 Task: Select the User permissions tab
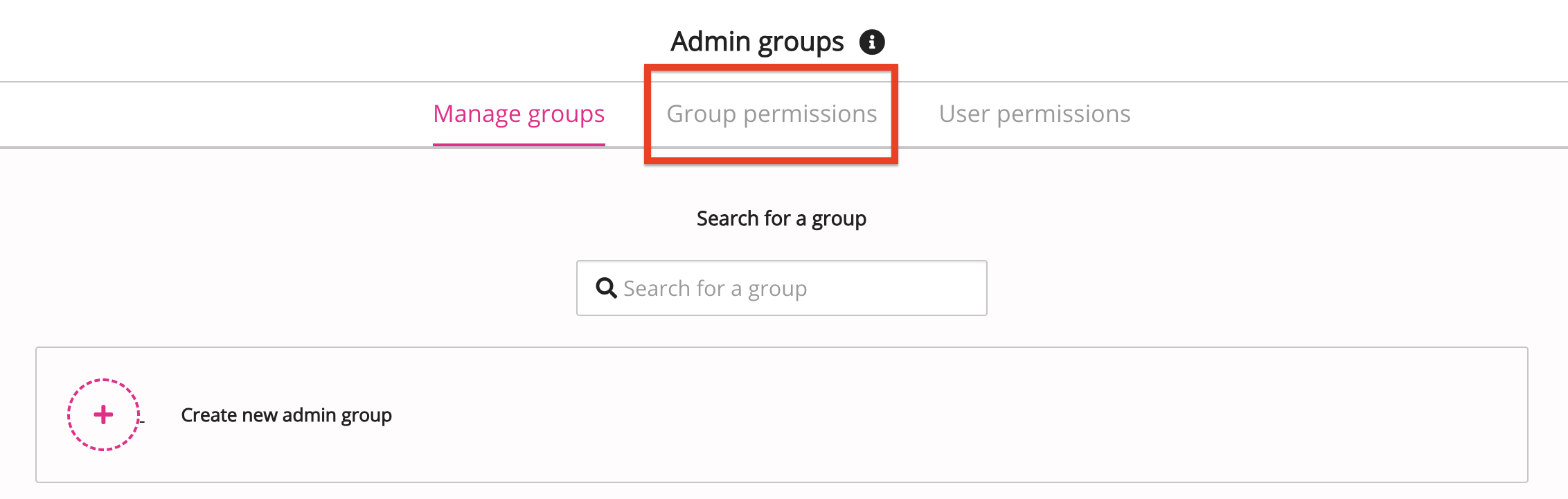pyautogui.click(x=1034, y=114)
